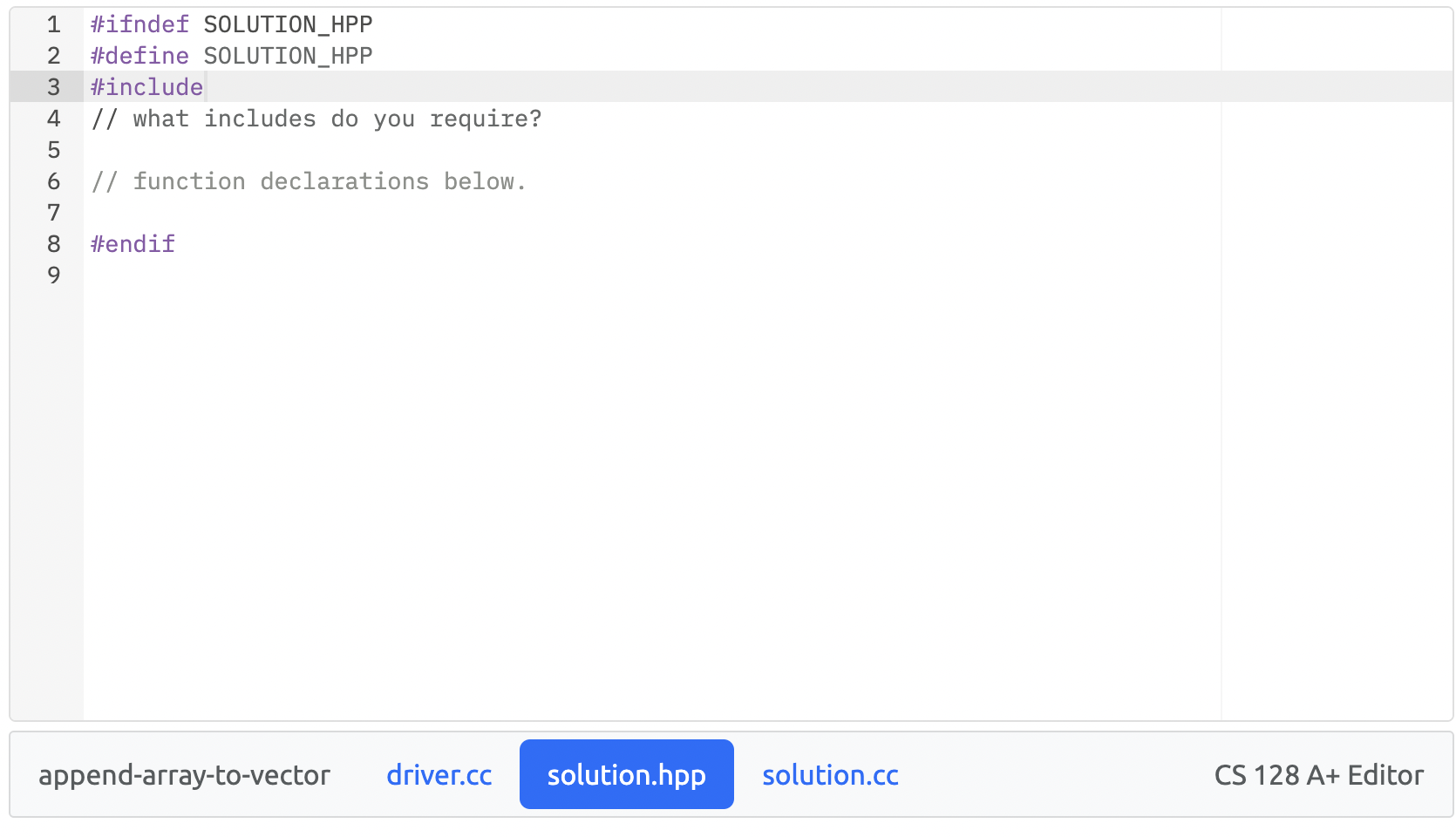Switch to the driver.cc tab

[439, 774]
